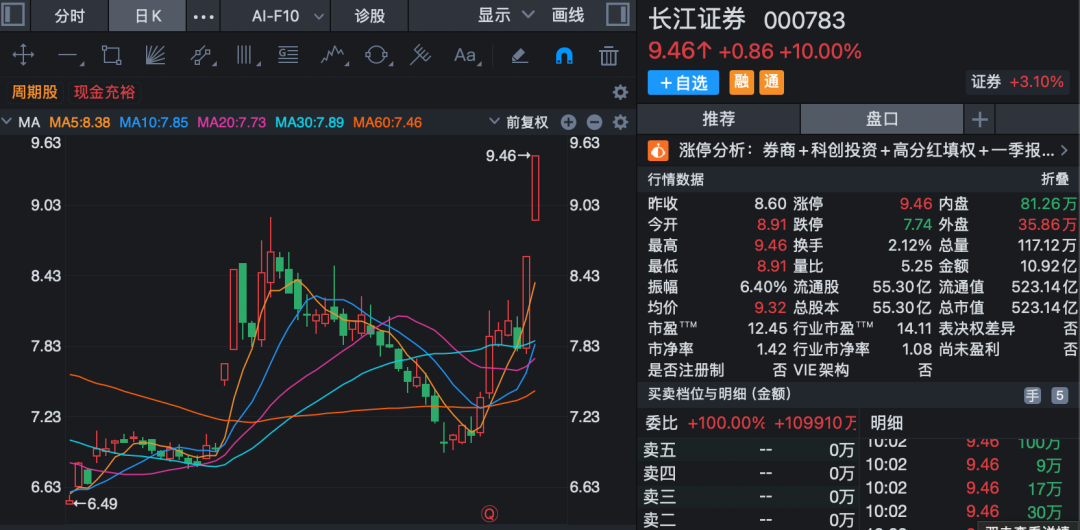Select the move crosshair drawing tool
The width and height of the screenshot is (1080, 530).
[x=23, y=55]
